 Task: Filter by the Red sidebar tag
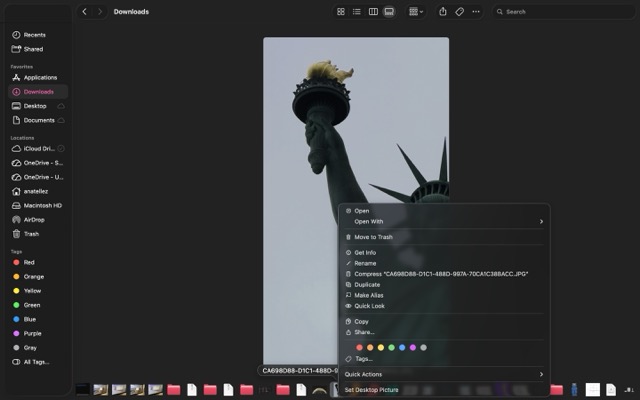38,262
